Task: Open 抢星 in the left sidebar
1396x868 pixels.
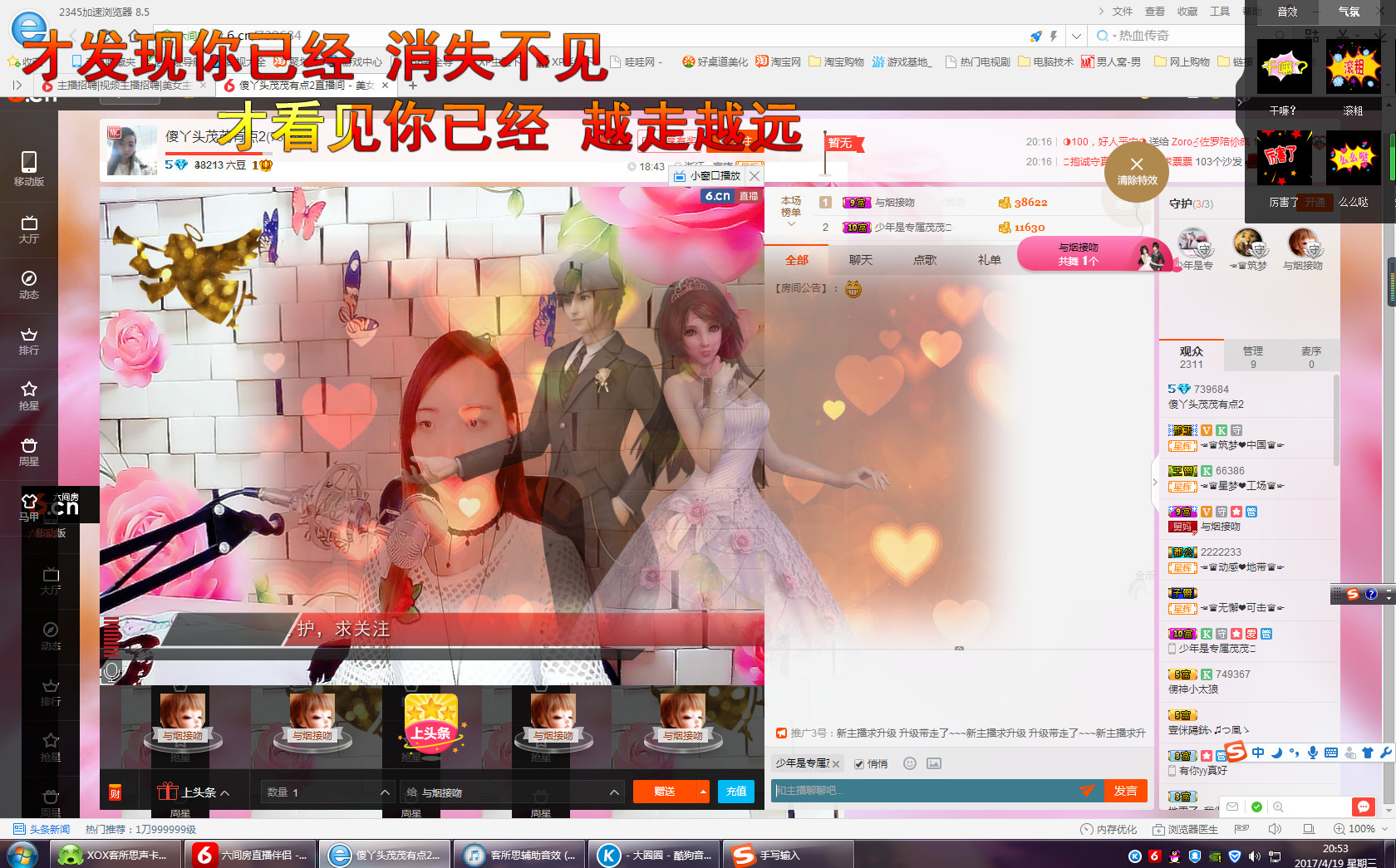Action: [28, 396]
